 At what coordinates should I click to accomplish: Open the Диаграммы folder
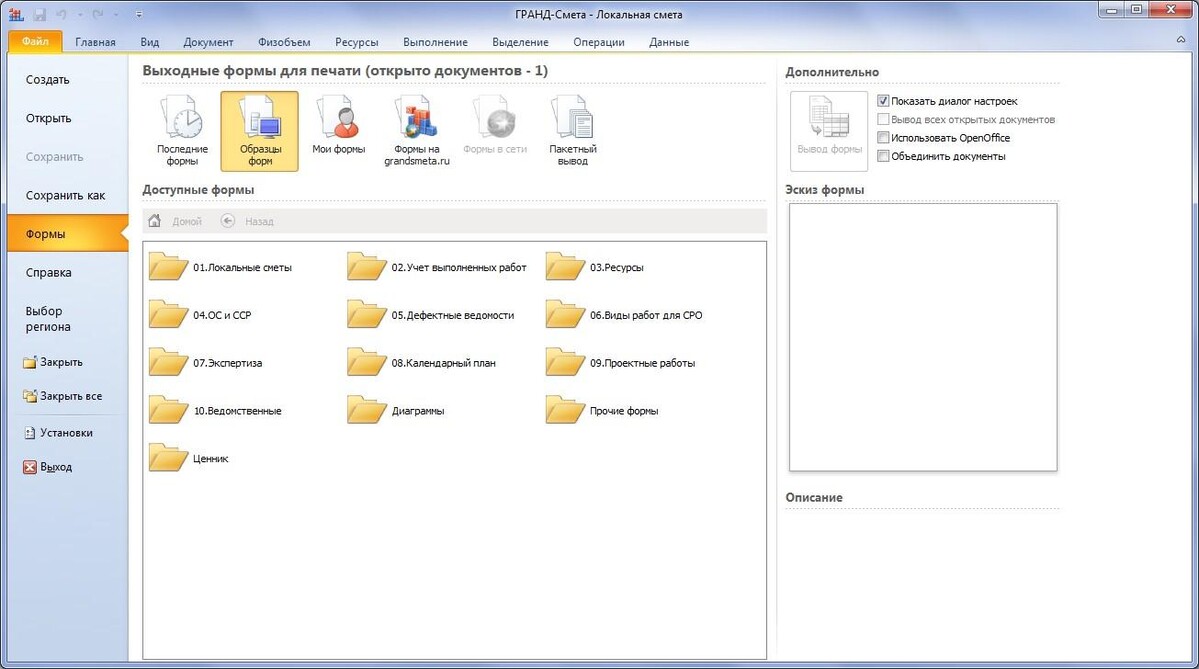pos(395,411)
